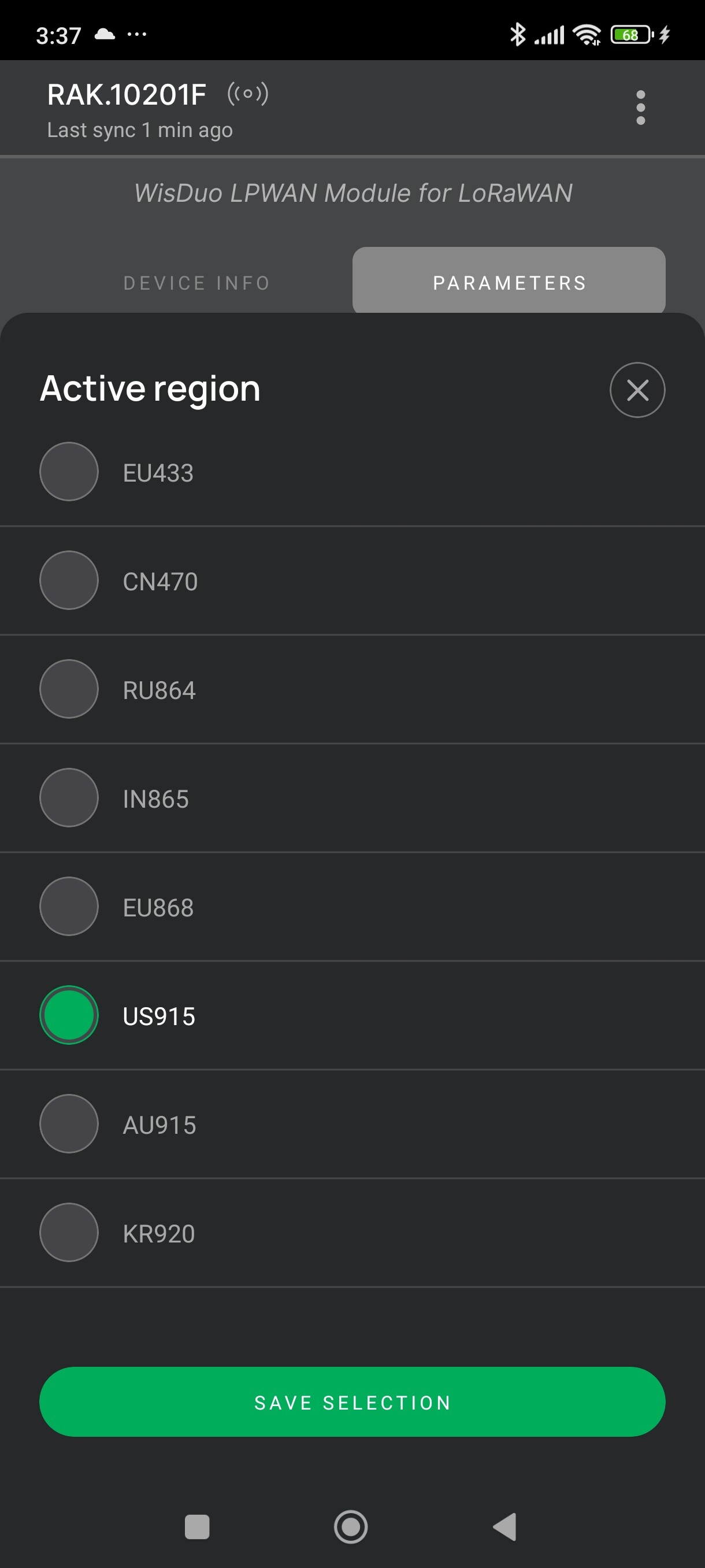Choose the AU915 region
Screen dimensions: 705x1568
click(69, 1123)
